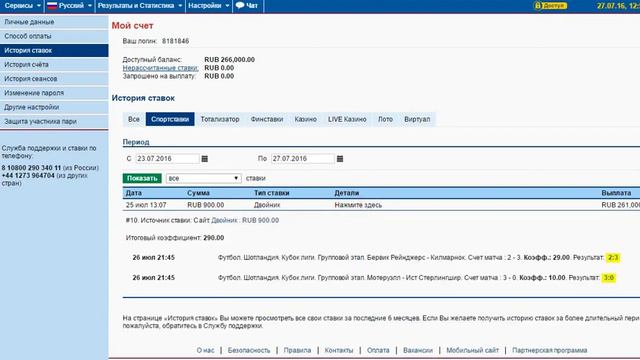Open the Нерассчитанные ставки link
Screen dimensions: 640x360
(x=160, y=68)
